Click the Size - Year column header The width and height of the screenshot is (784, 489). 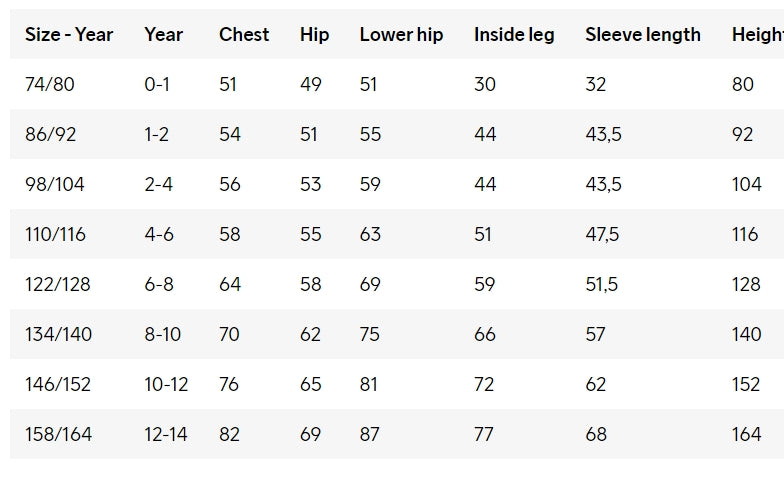point(69,34)
